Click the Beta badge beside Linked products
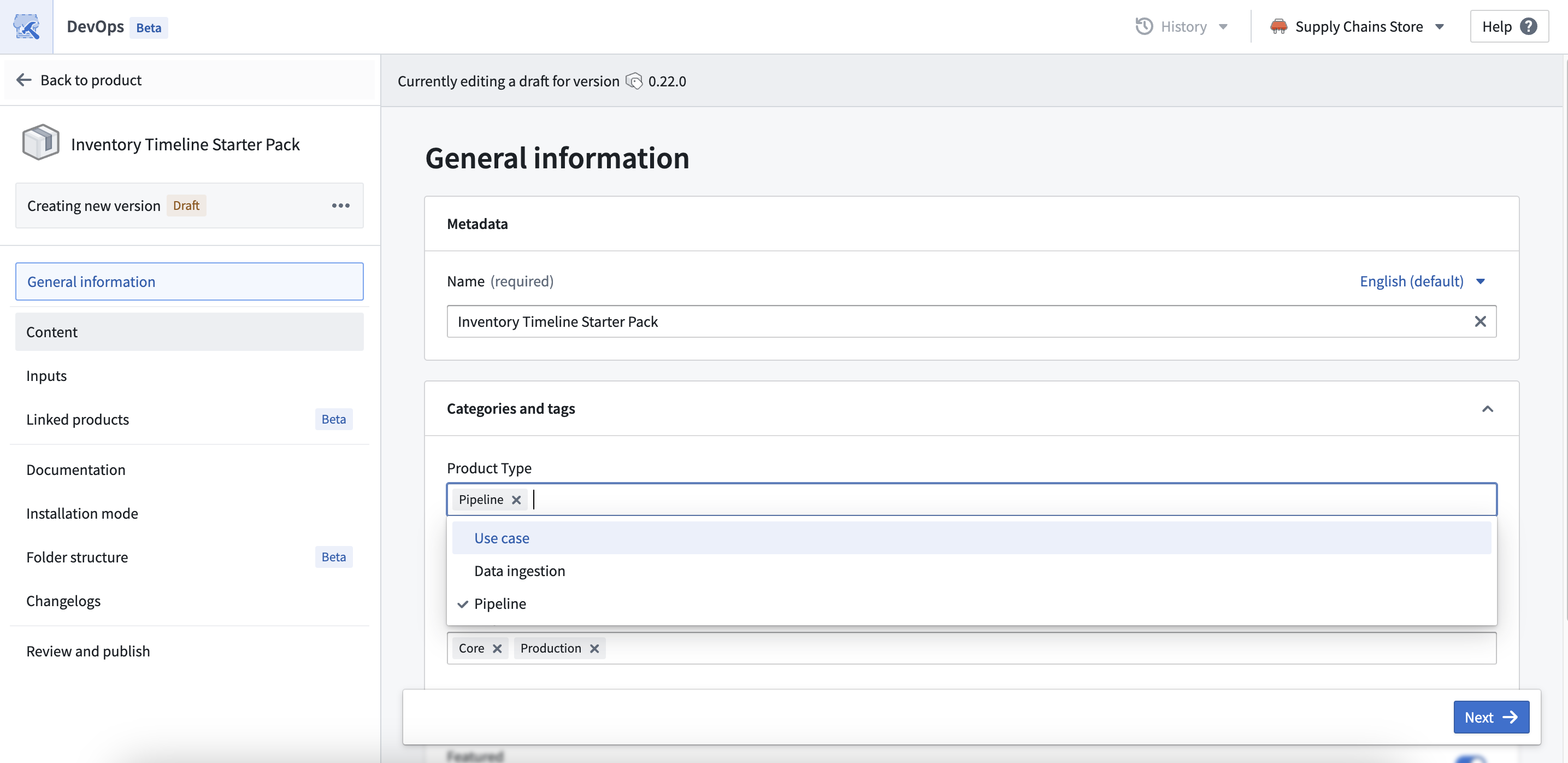Screen dimensions: 1568x763 334,420
